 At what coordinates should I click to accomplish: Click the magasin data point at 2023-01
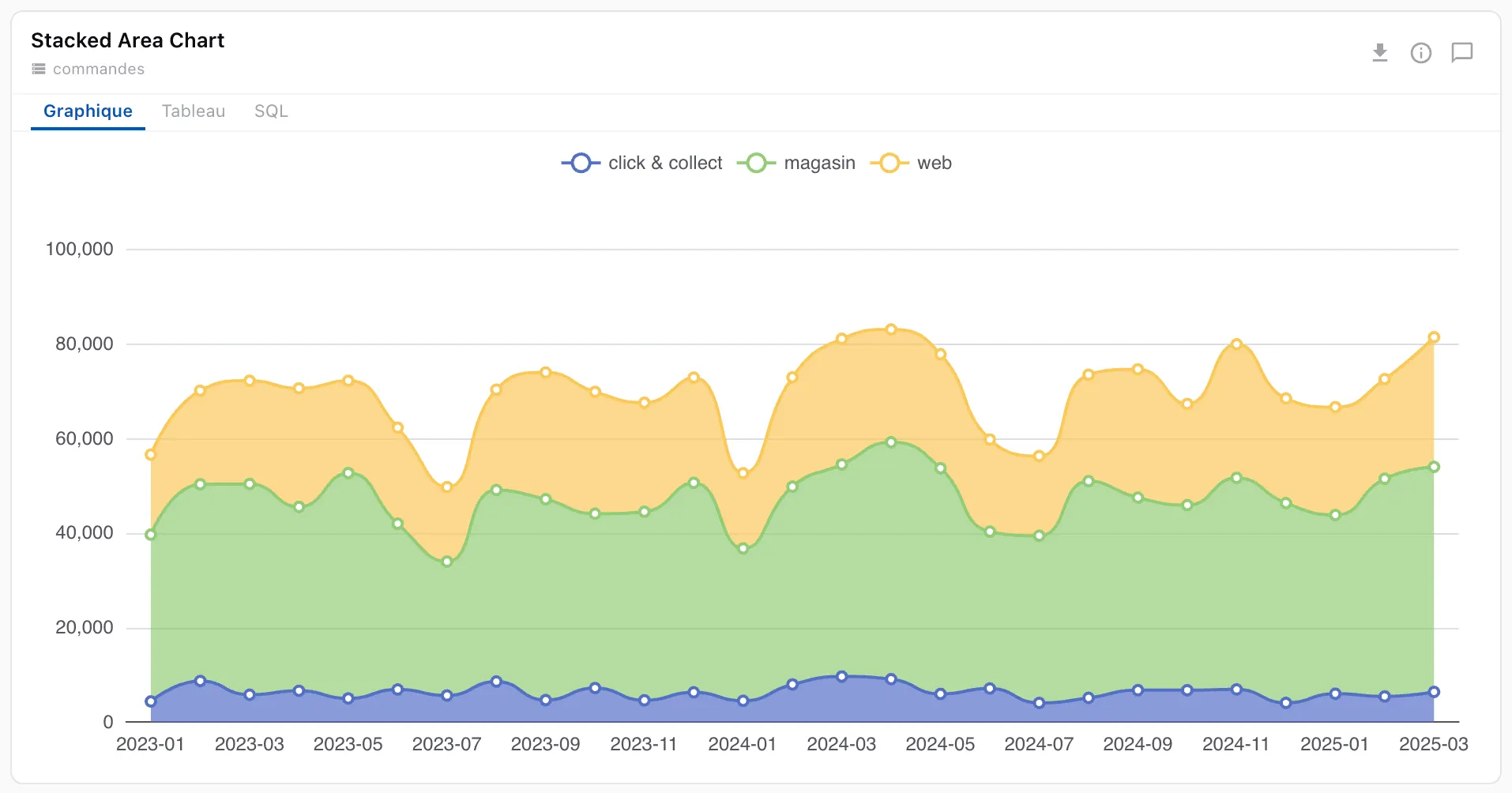point(151,535)
